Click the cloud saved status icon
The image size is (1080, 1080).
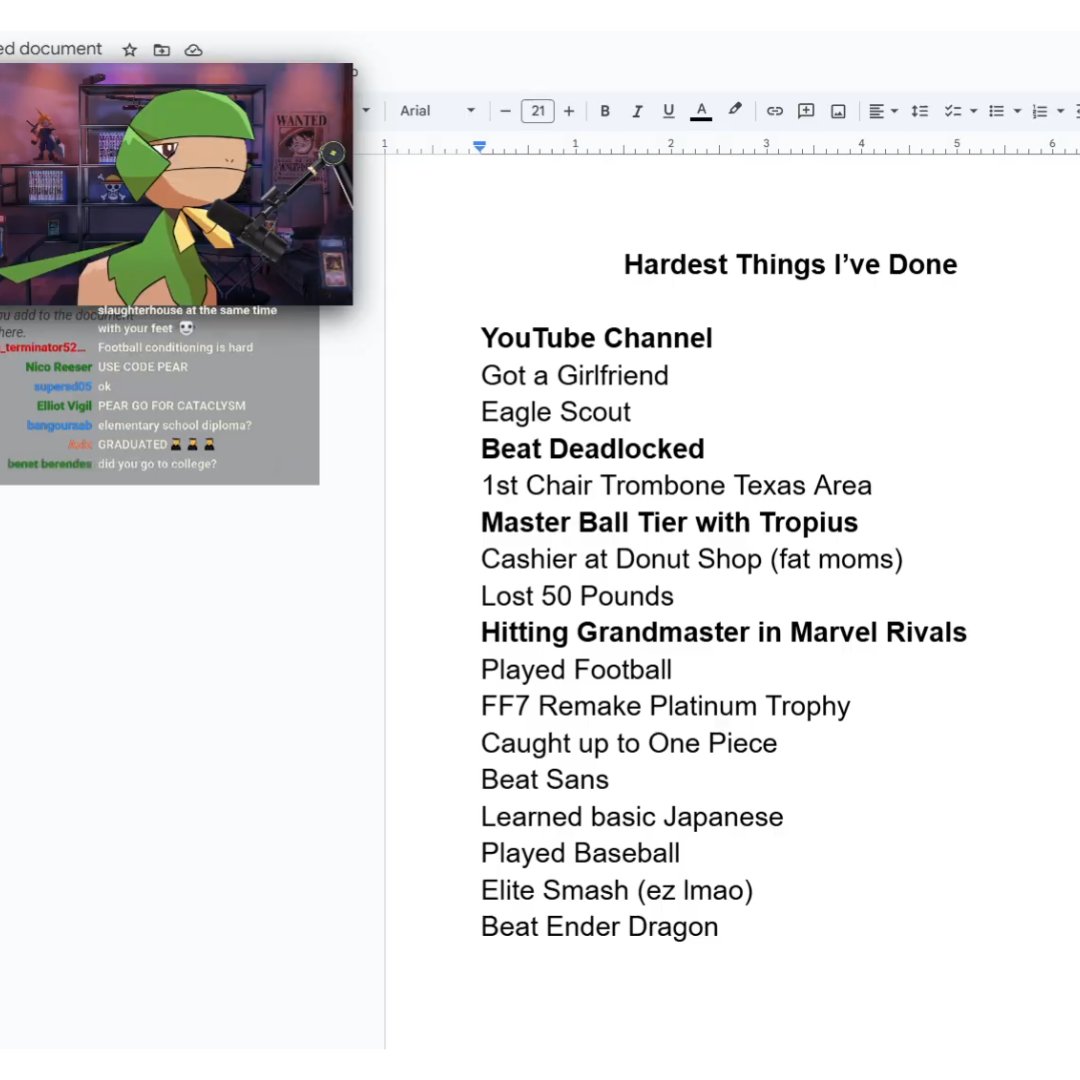[194, 50]
